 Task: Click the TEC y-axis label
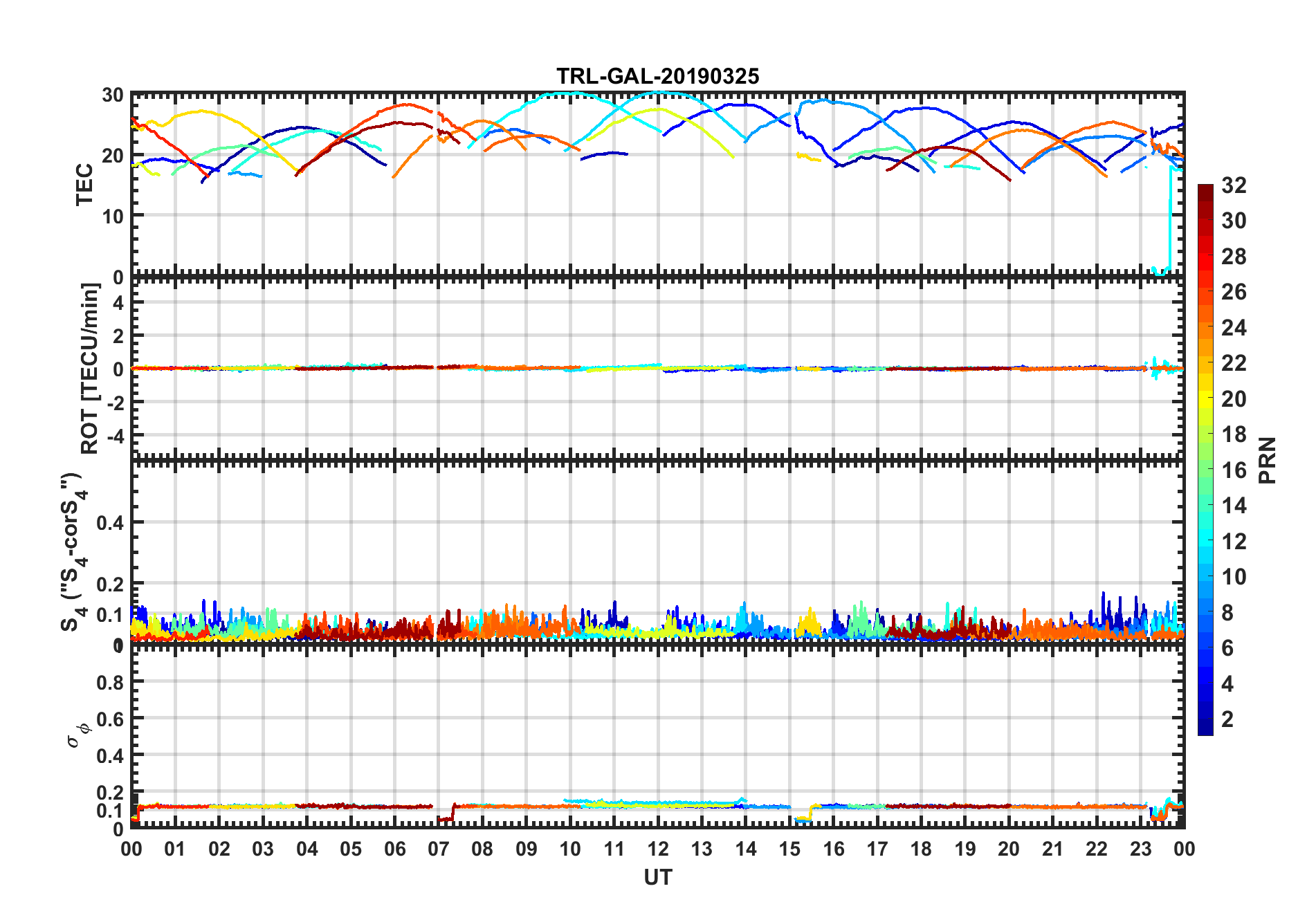[x=84, y=185]
